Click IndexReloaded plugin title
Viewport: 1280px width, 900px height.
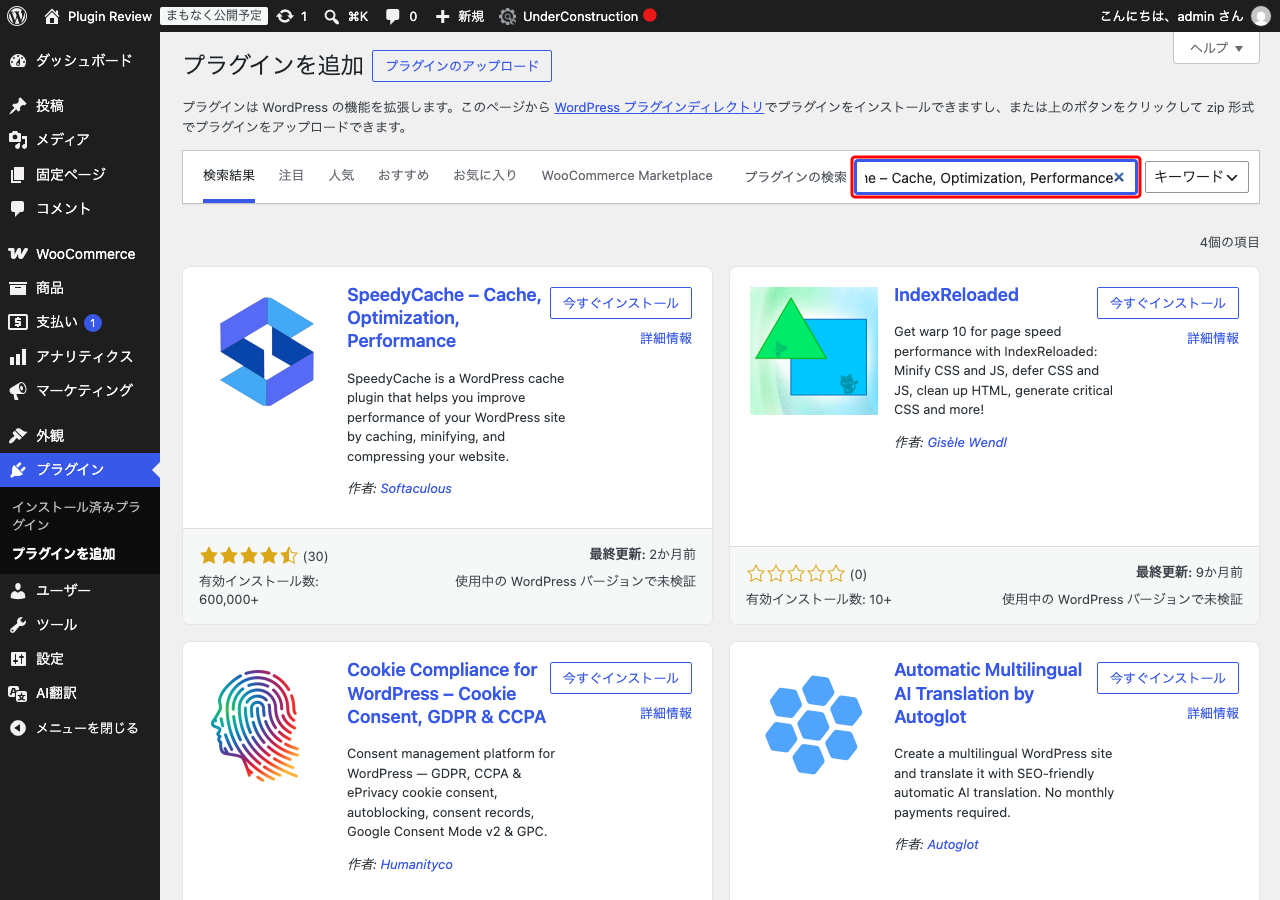coord(956,295)
